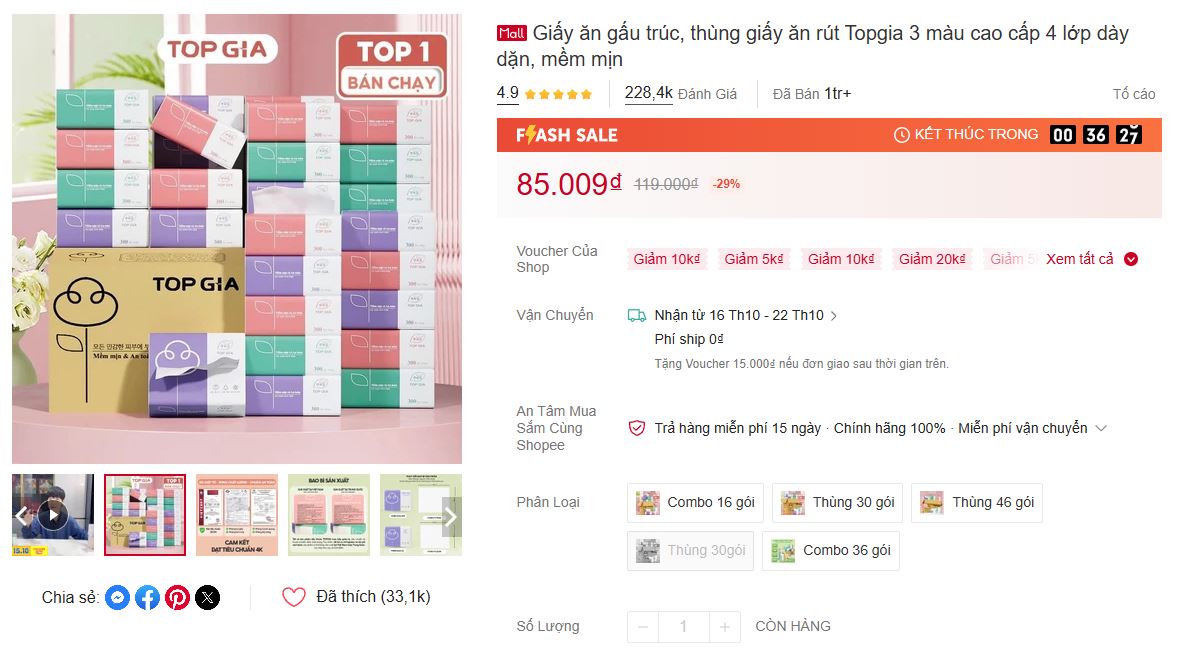Click the quantity input field
Image resolution: width=1180 pixels, height=657 pixels.
tap(684, 627)
